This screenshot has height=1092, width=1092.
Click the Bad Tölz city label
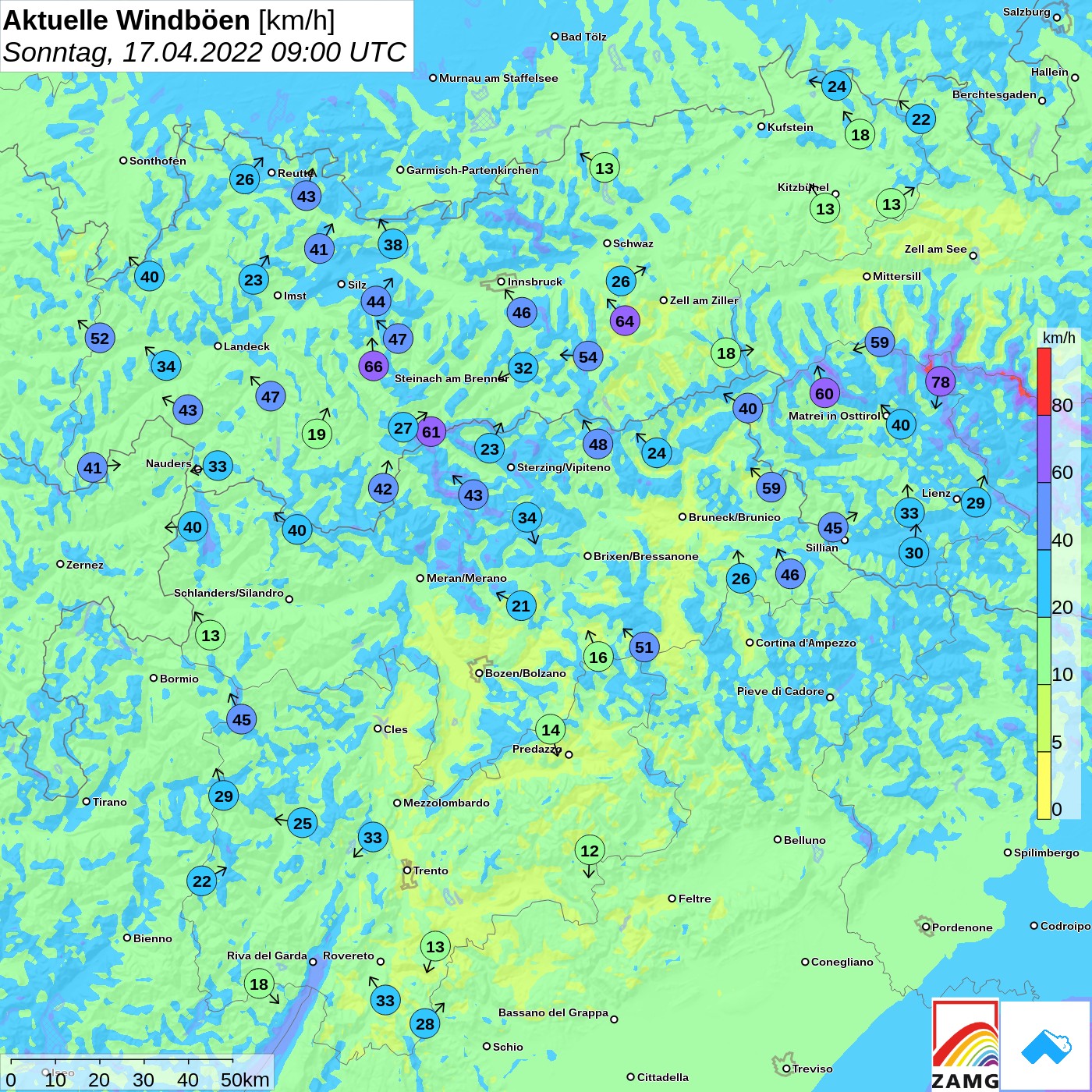[583, 37]
